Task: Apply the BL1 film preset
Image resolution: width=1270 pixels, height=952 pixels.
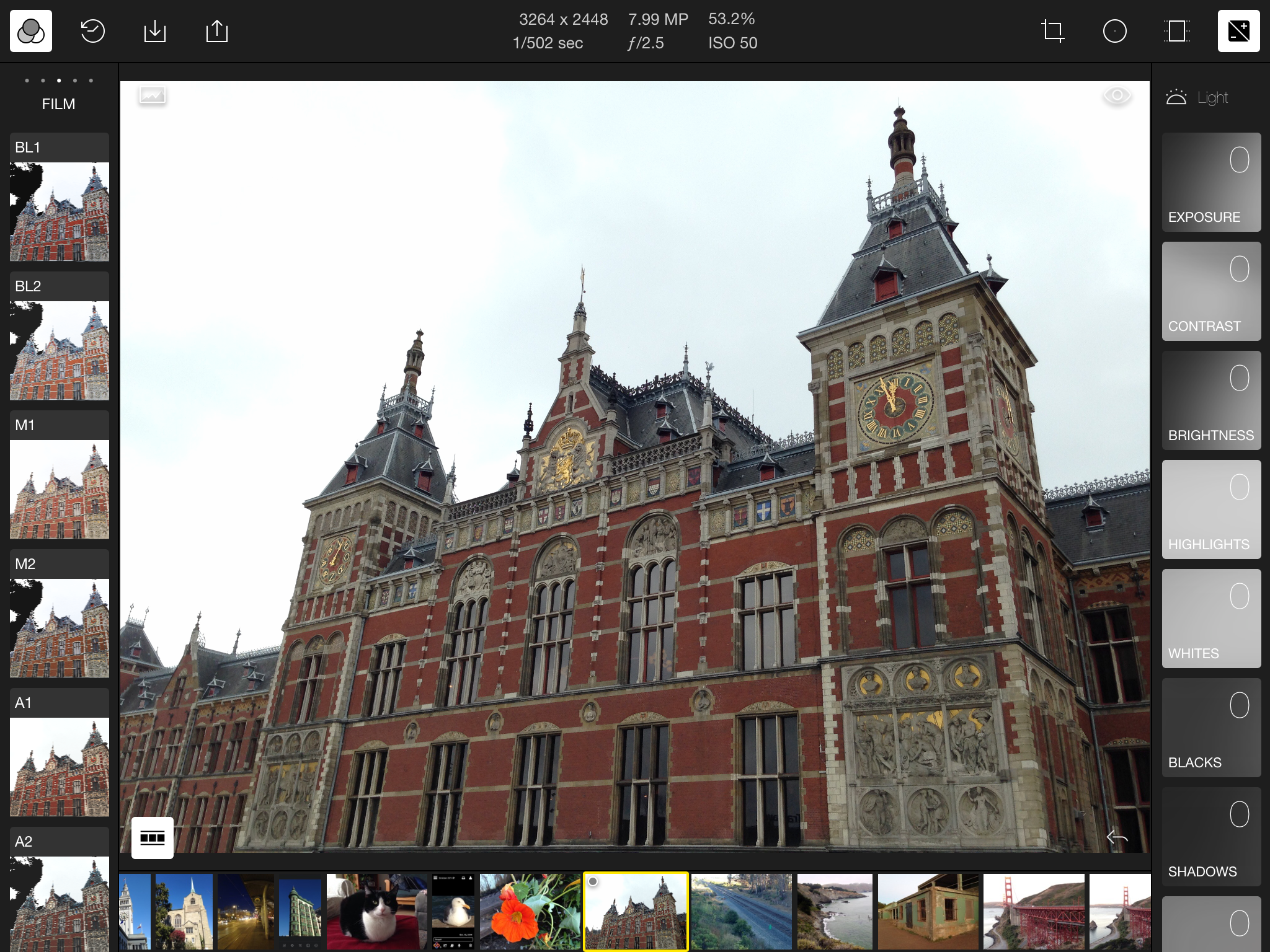Action: 60,197
